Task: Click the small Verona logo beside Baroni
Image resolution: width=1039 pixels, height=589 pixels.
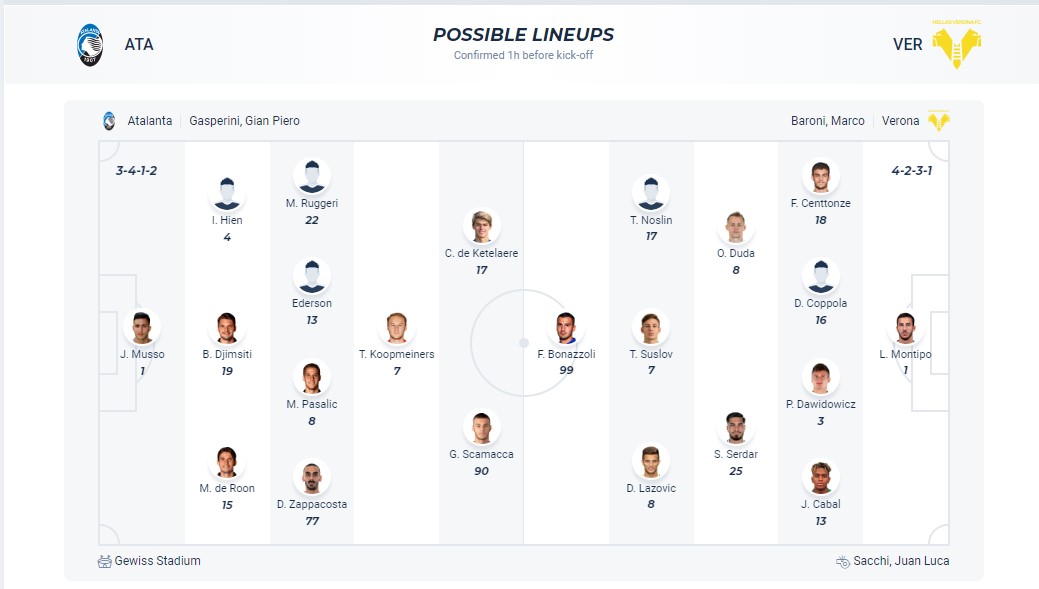Action: [938, 121]
